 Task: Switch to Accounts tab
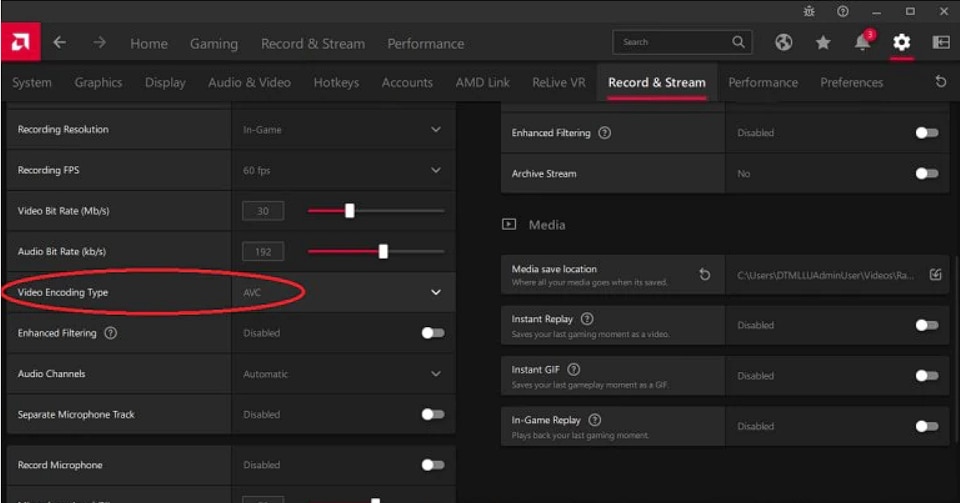[407, 83]
